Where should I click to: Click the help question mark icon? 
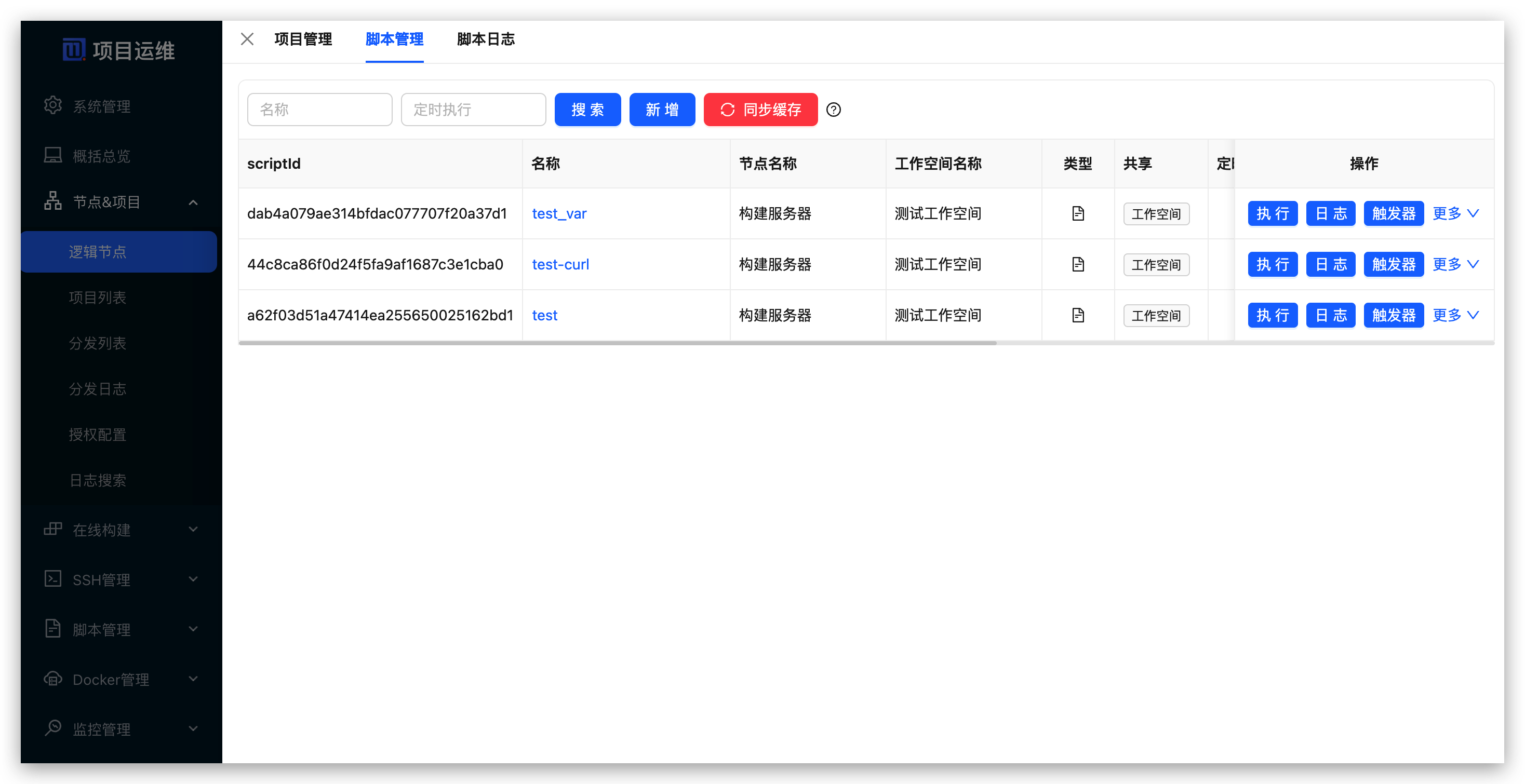(833, 110)
